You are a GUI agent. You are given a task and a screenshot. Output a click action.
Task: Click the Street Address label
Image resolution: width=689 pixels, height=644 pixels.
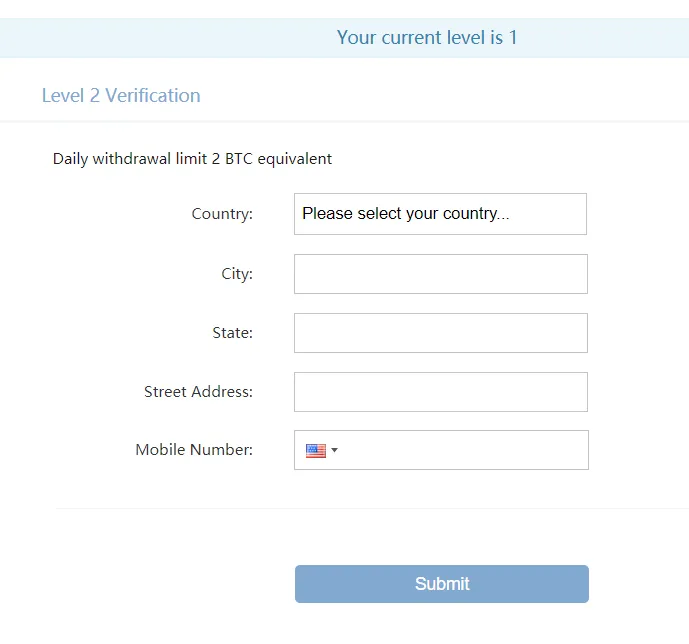[199, 392]
